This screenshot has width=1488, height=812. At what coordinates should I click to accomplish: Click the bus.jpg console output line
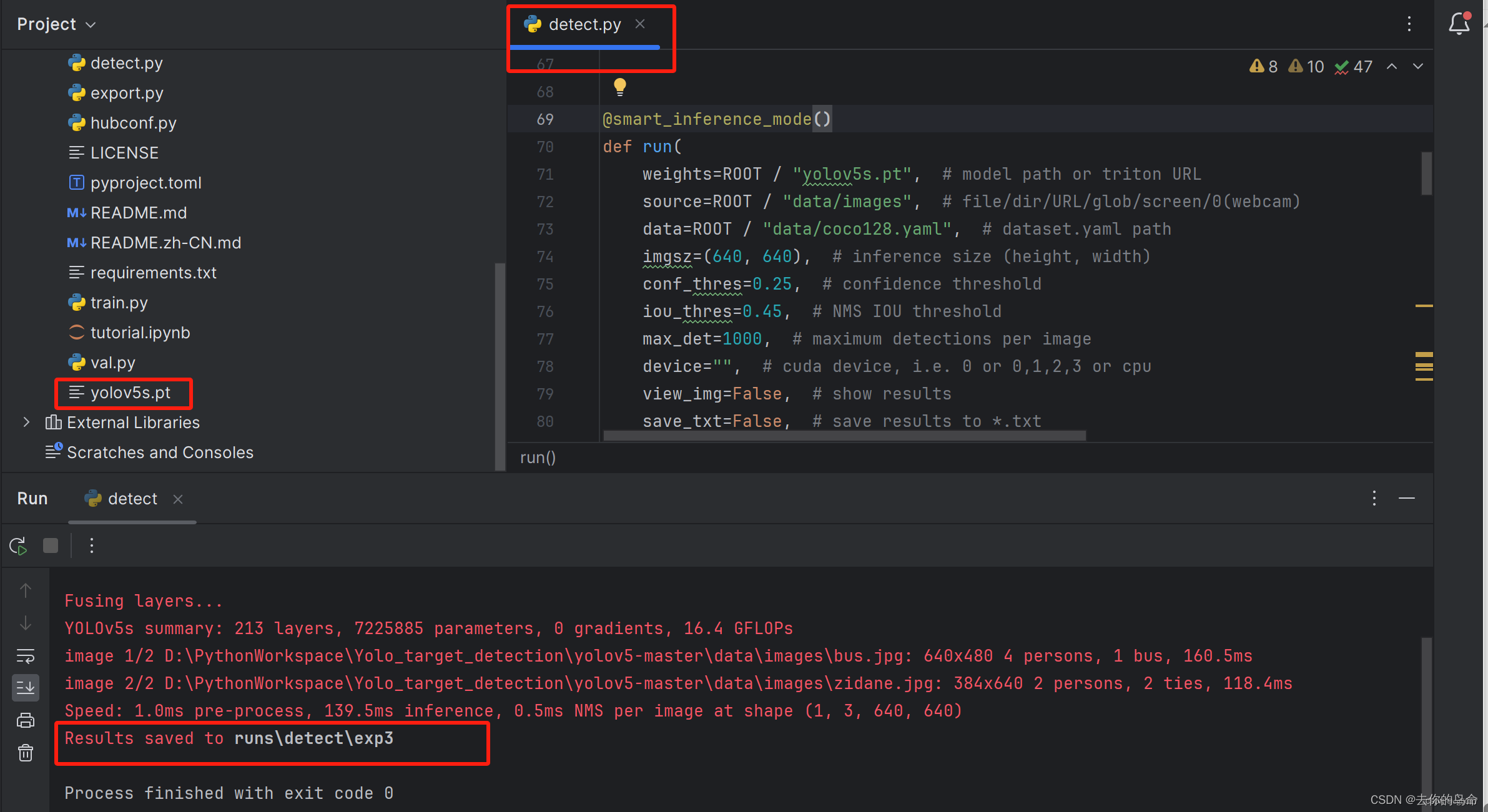pyautogui.click(x=659, y=656)
